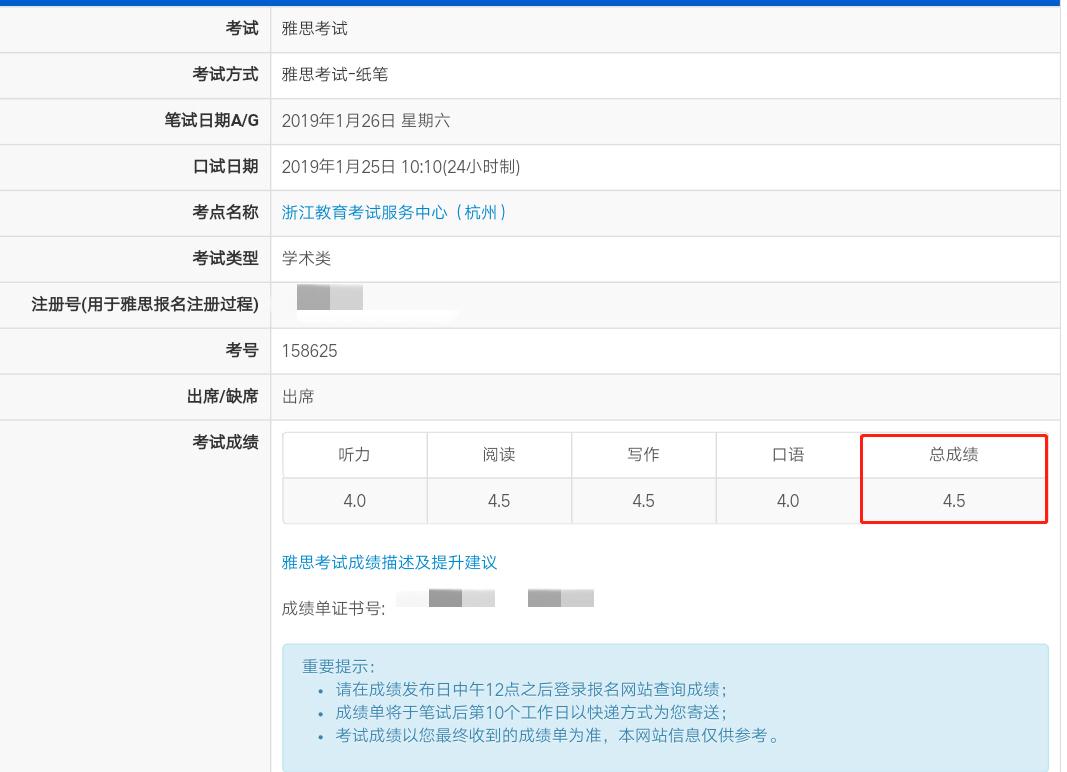This screenshot has width=1067, height=772.
Task: Click the 阅读 column header
Action: (x=499, y=455)
